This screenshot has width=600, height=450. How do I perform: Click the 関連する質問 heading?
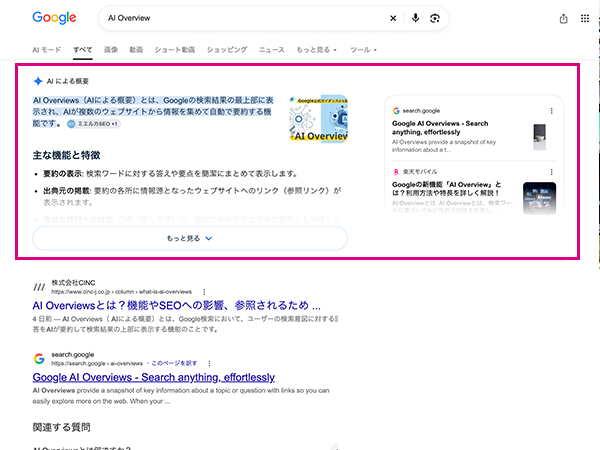click(x=62, y=427)
